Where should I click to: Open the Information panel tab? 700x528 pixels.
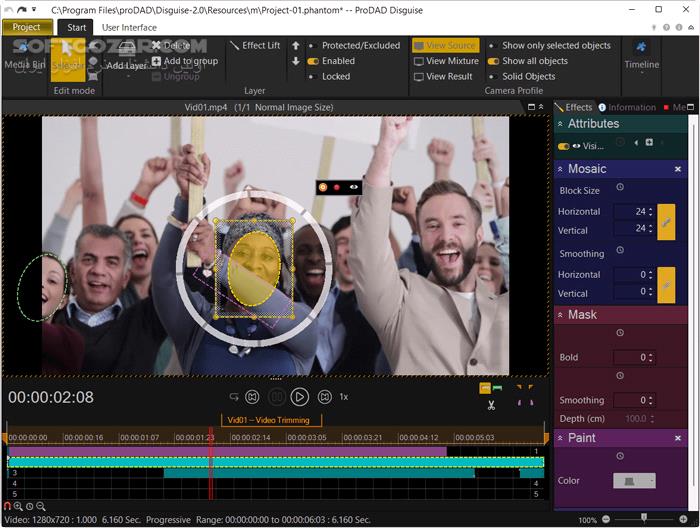tap(627, 107)
